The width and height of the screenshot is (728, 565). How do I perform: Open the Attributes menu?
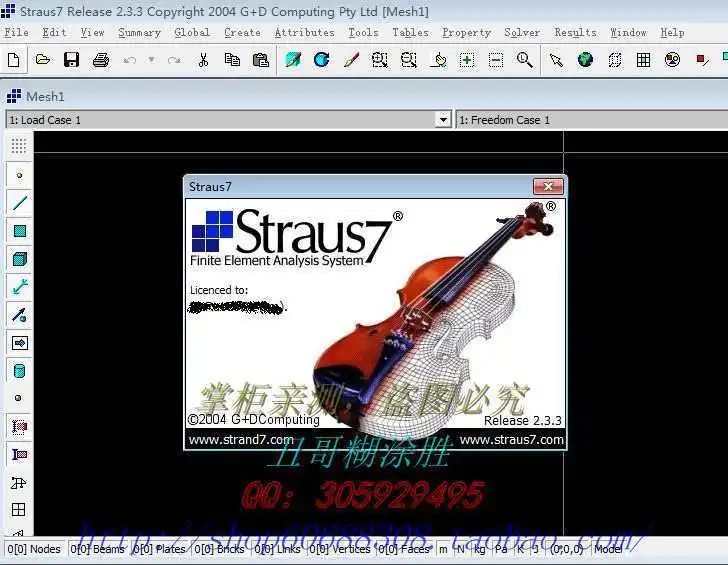(304, 32)
